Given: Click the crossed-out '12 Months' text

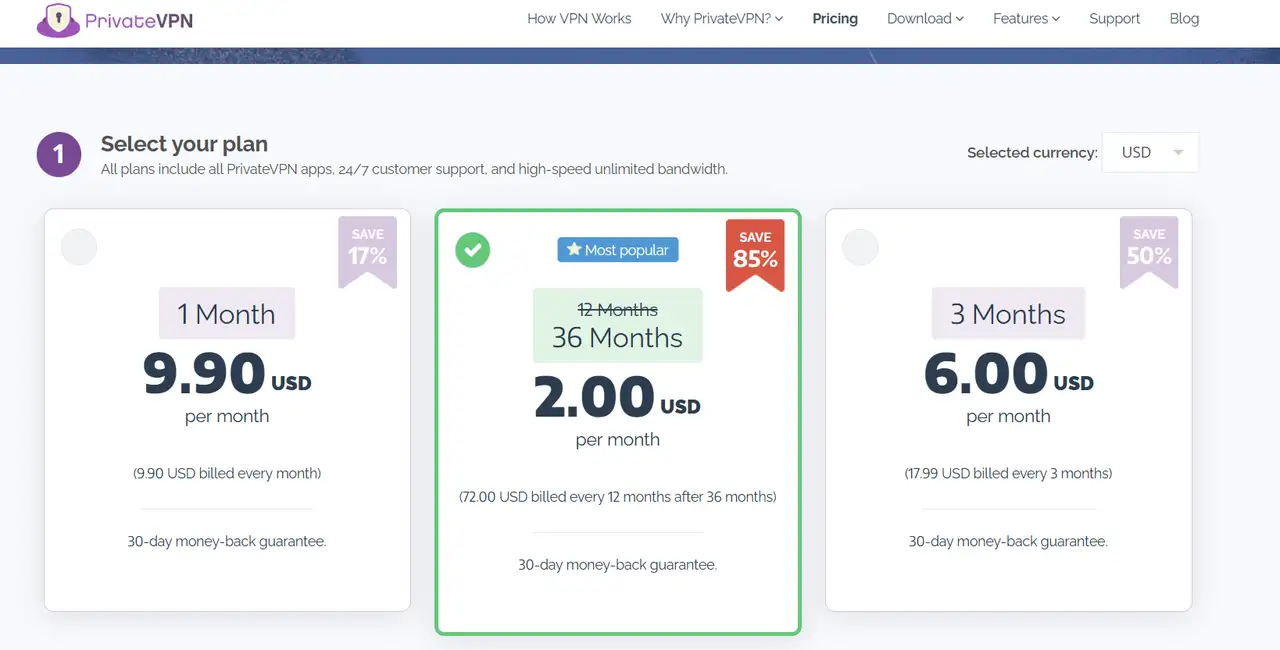Looking at the screenshot, I should click(618, 310).
